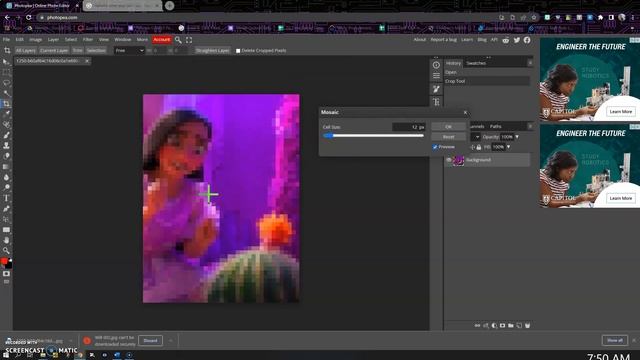
Task: Select the Zoom tool in the left toolbar
Action: 6,250
